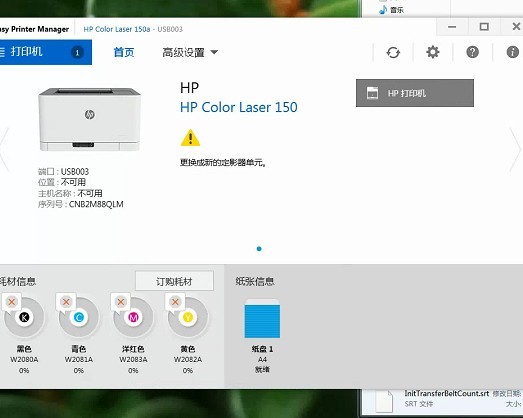Click the 更换成新的定影器单元 warning message
The width and height of the screenshot is (523, 418).
point(223,162)
